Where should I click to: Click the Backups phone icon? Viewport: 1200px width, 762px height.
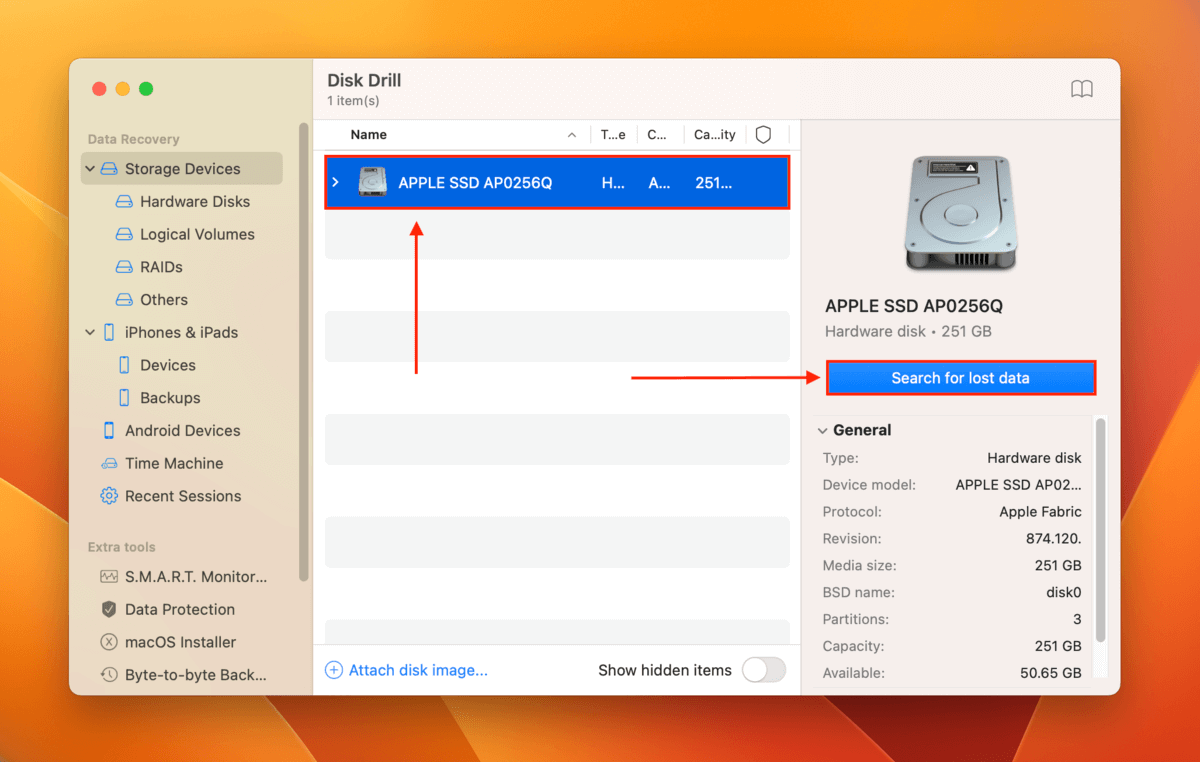(x=124, y=398)
